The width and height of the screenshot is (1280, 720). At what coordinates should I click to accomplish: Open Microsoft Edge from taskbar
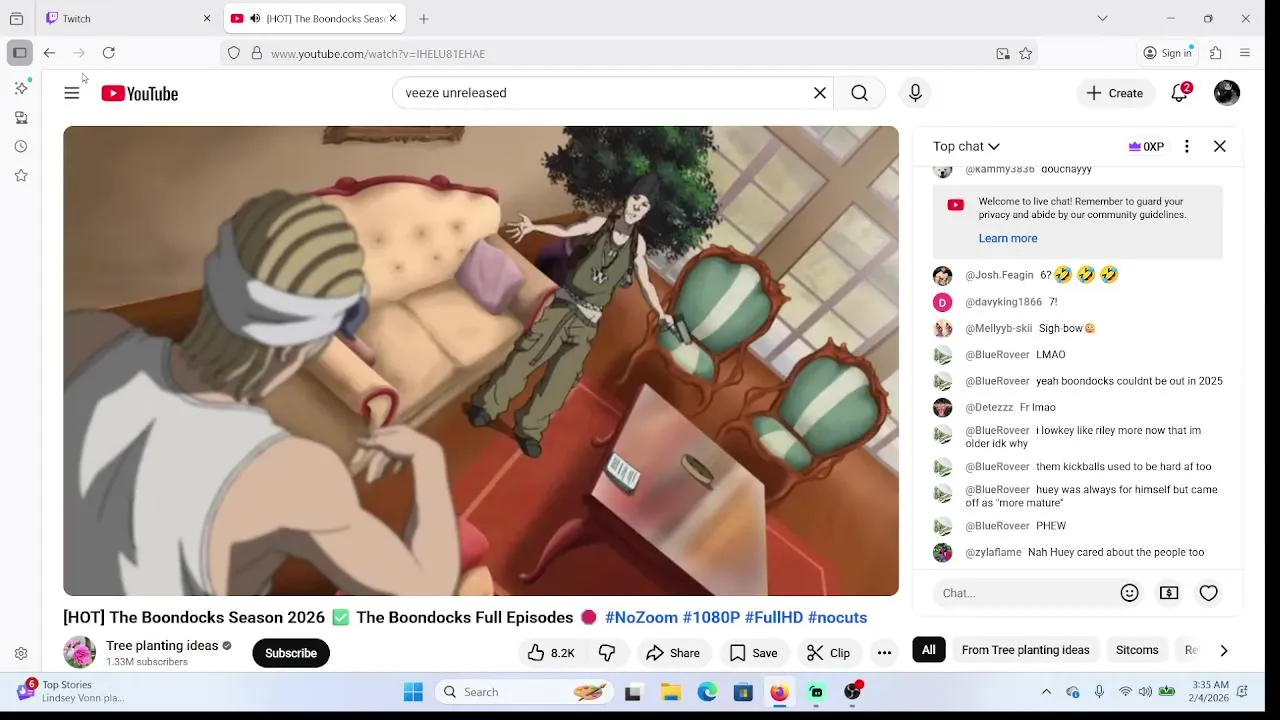coord(707,692)
